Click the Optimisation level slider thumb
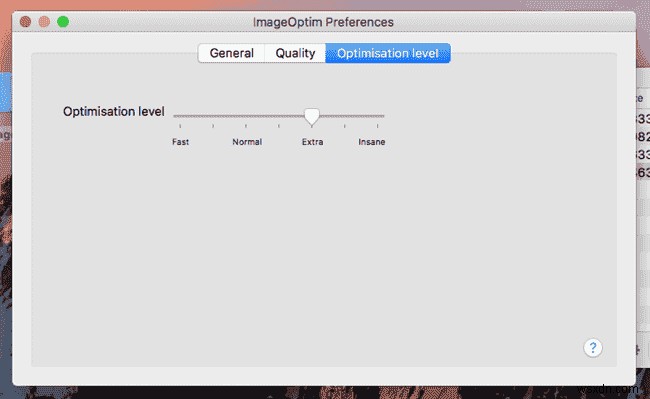 tap(312, 116)
